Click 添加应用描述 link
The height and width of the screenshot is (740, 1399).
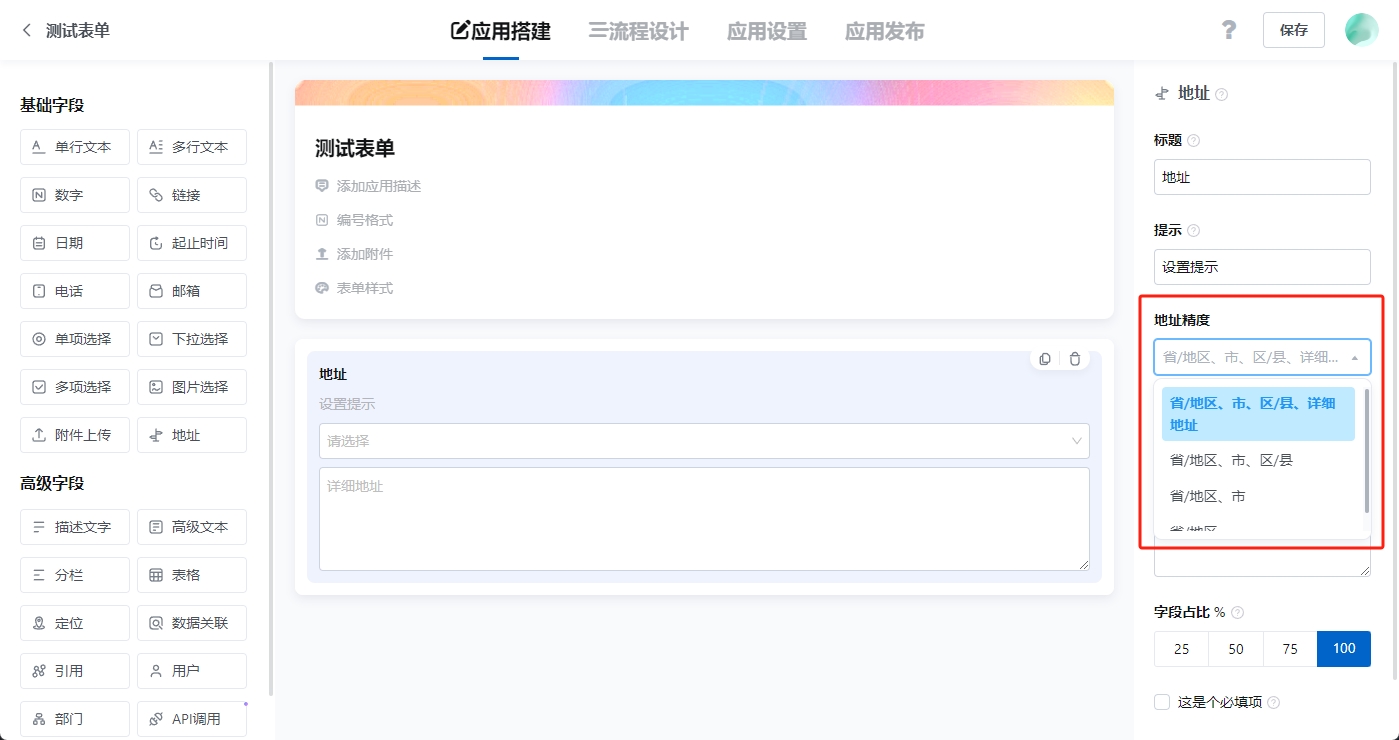coord(378,186)
